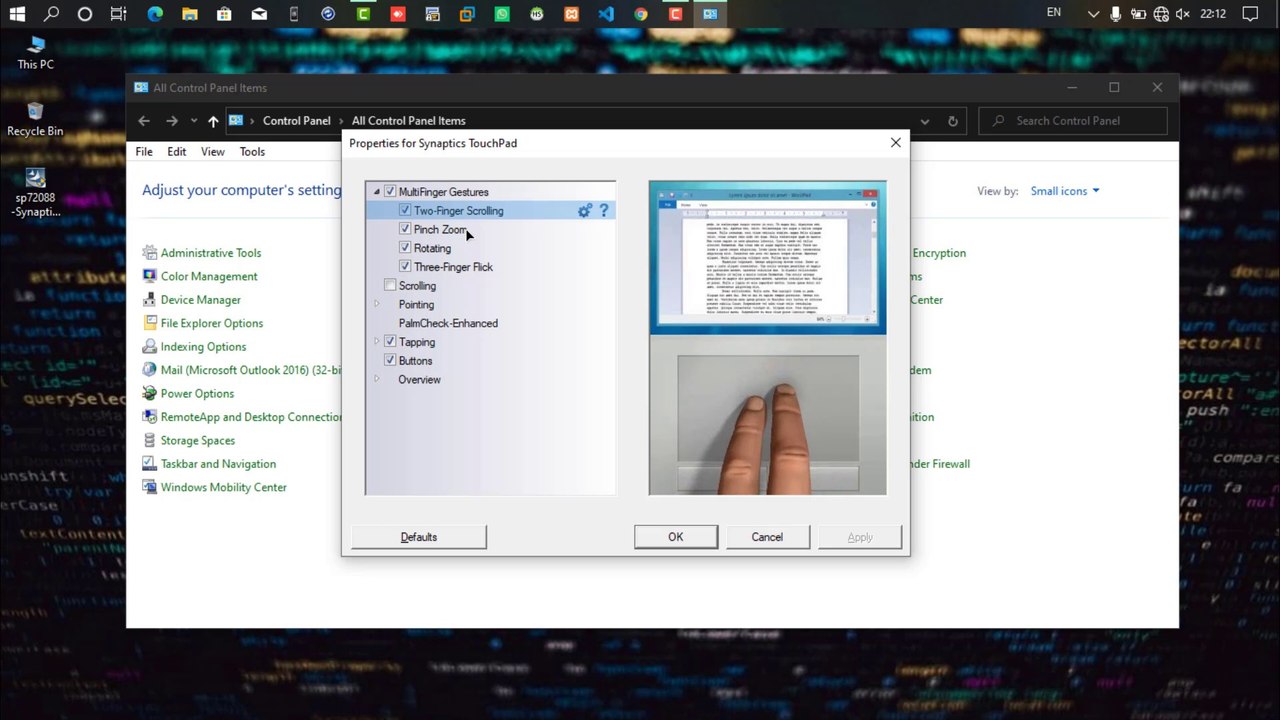Open the Windows Start menu

17,14
